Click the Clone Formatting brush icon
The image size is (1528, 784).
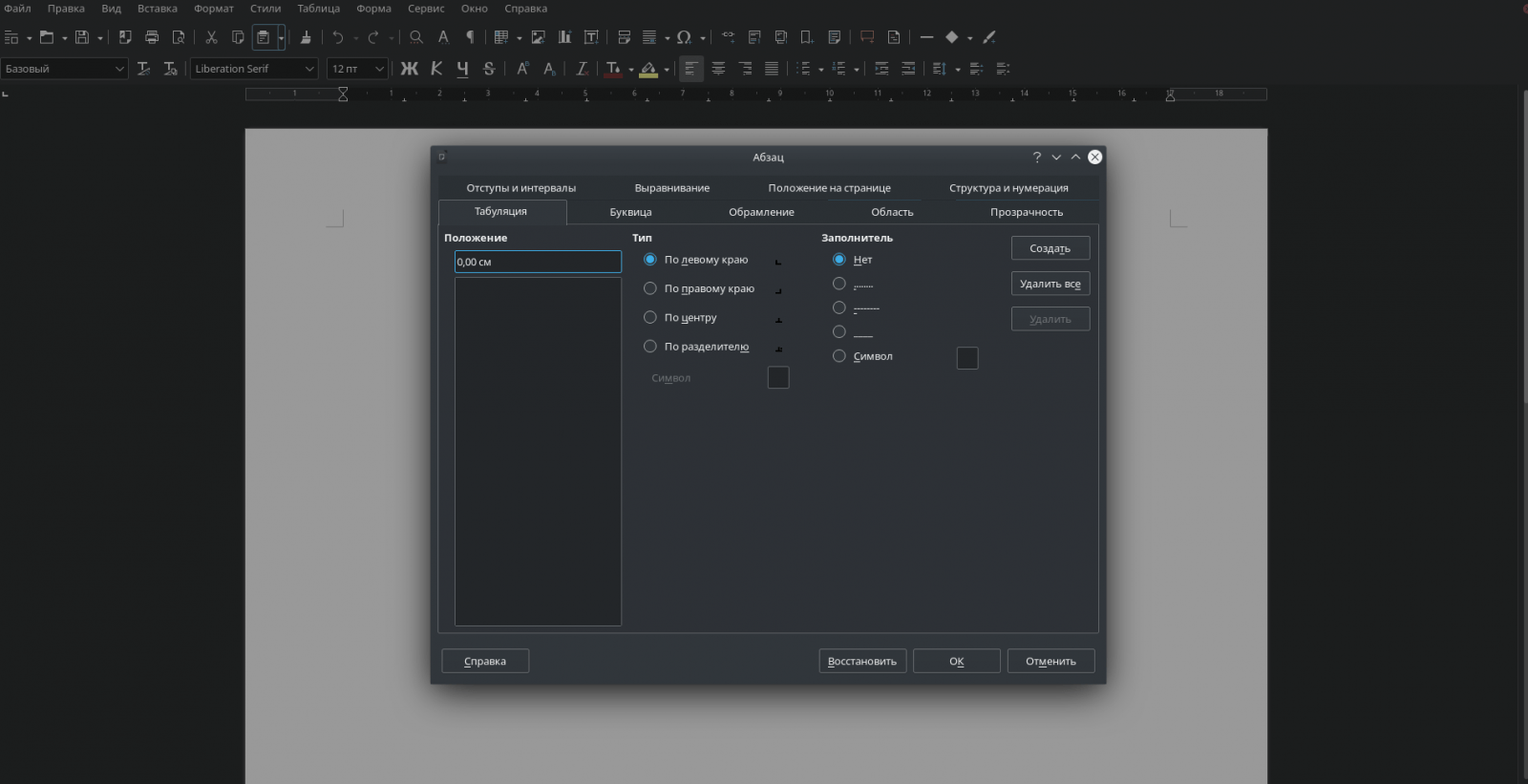click(306, 37)
